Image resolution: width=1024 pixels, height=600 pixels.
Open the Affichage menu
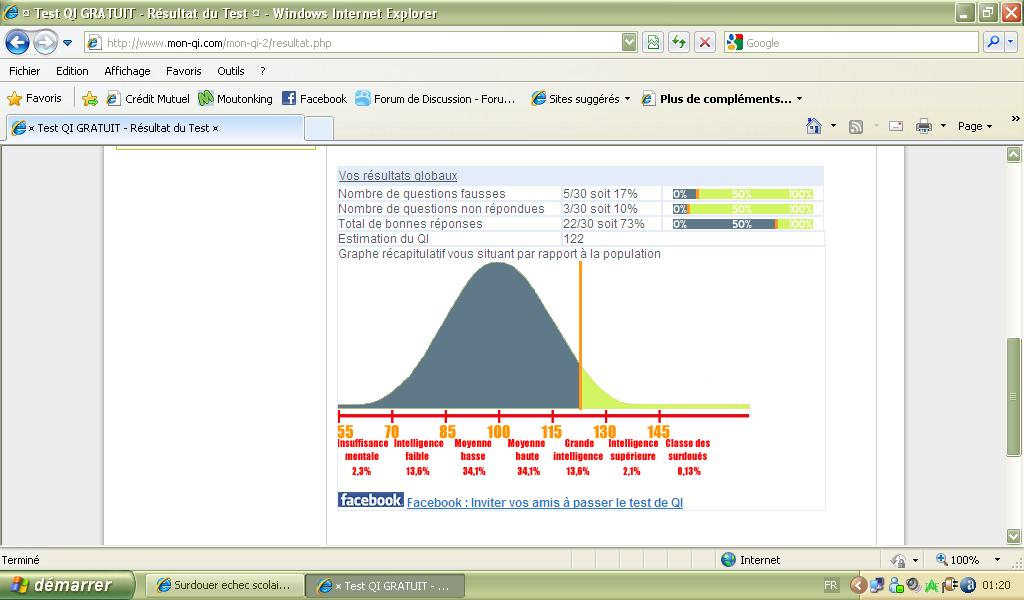tap(127, 71)
